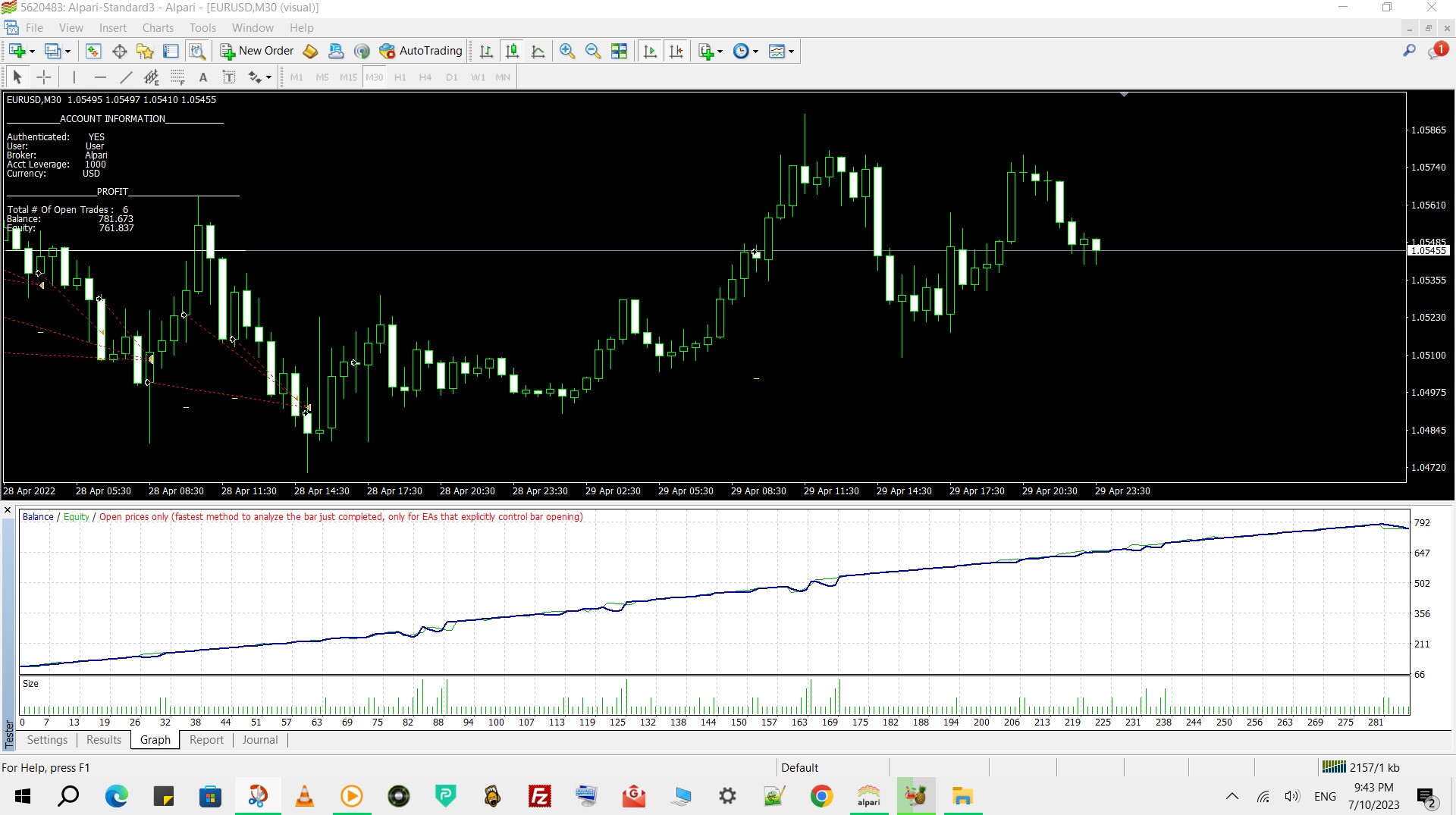Close the Tester panel
The height and width of the screenshot is (815, 1456).
click(x=8, y=510)
